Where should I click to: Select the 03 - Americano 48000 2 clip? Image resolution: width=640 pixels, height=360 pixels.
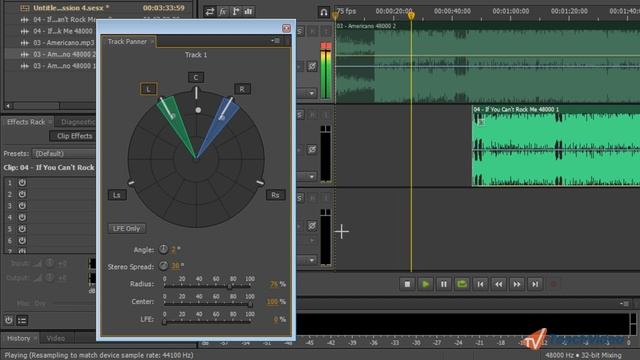[487, 62]
